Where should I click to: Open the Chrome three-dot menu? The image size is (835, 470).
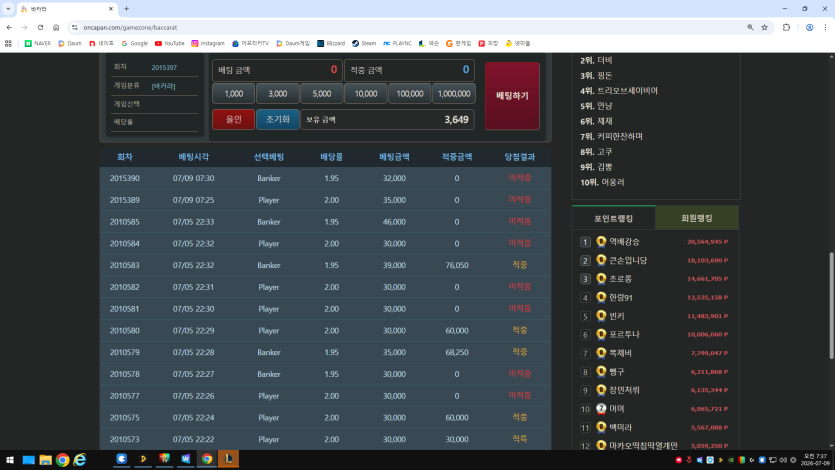[x=825, y=27]
